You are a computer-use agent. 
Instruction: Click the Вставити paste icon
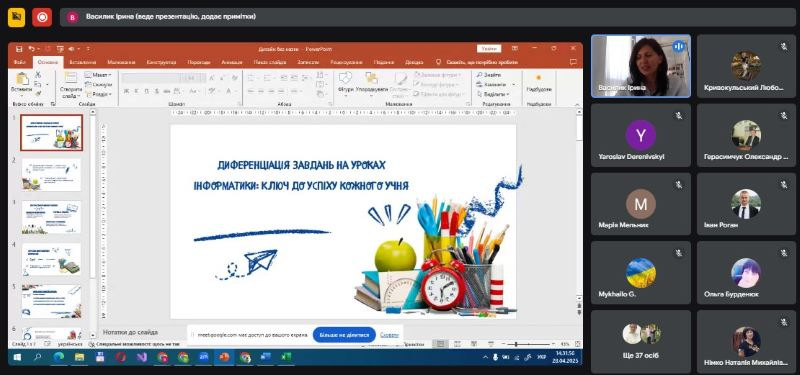tap(21, 84)
